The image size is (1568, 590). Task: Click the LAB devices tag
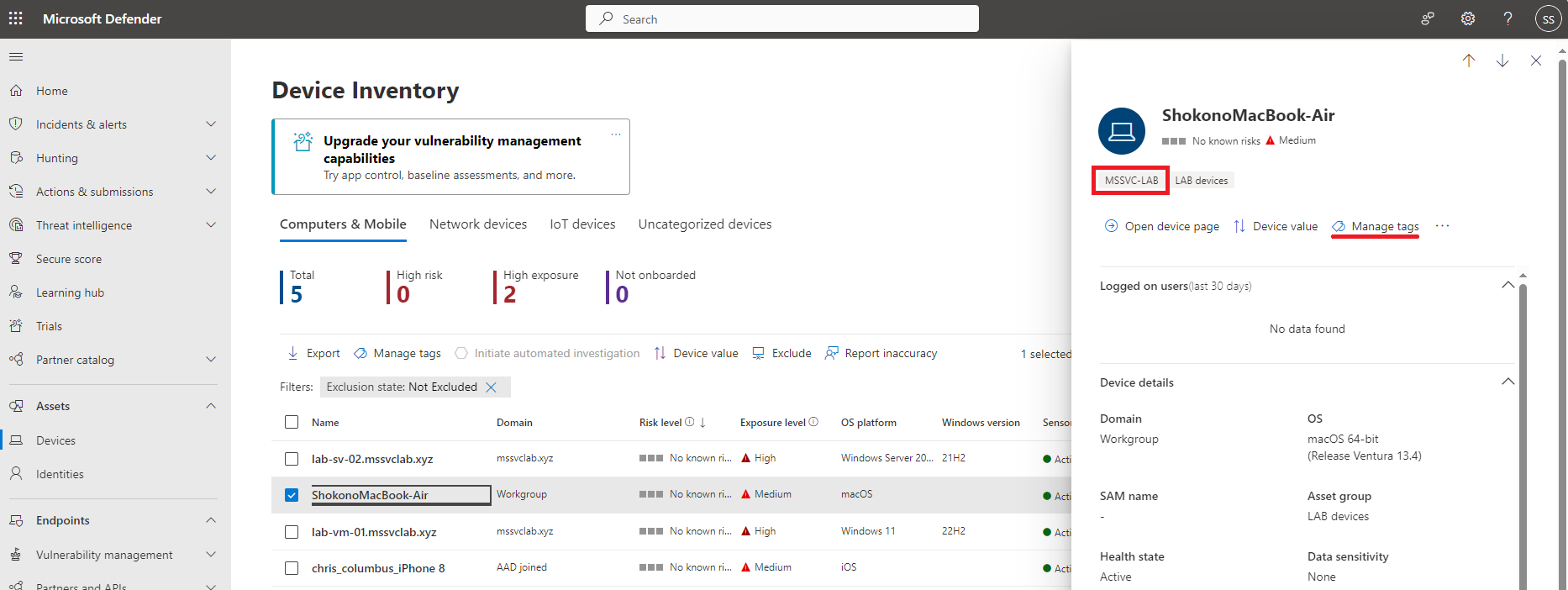click(1202, 181)
